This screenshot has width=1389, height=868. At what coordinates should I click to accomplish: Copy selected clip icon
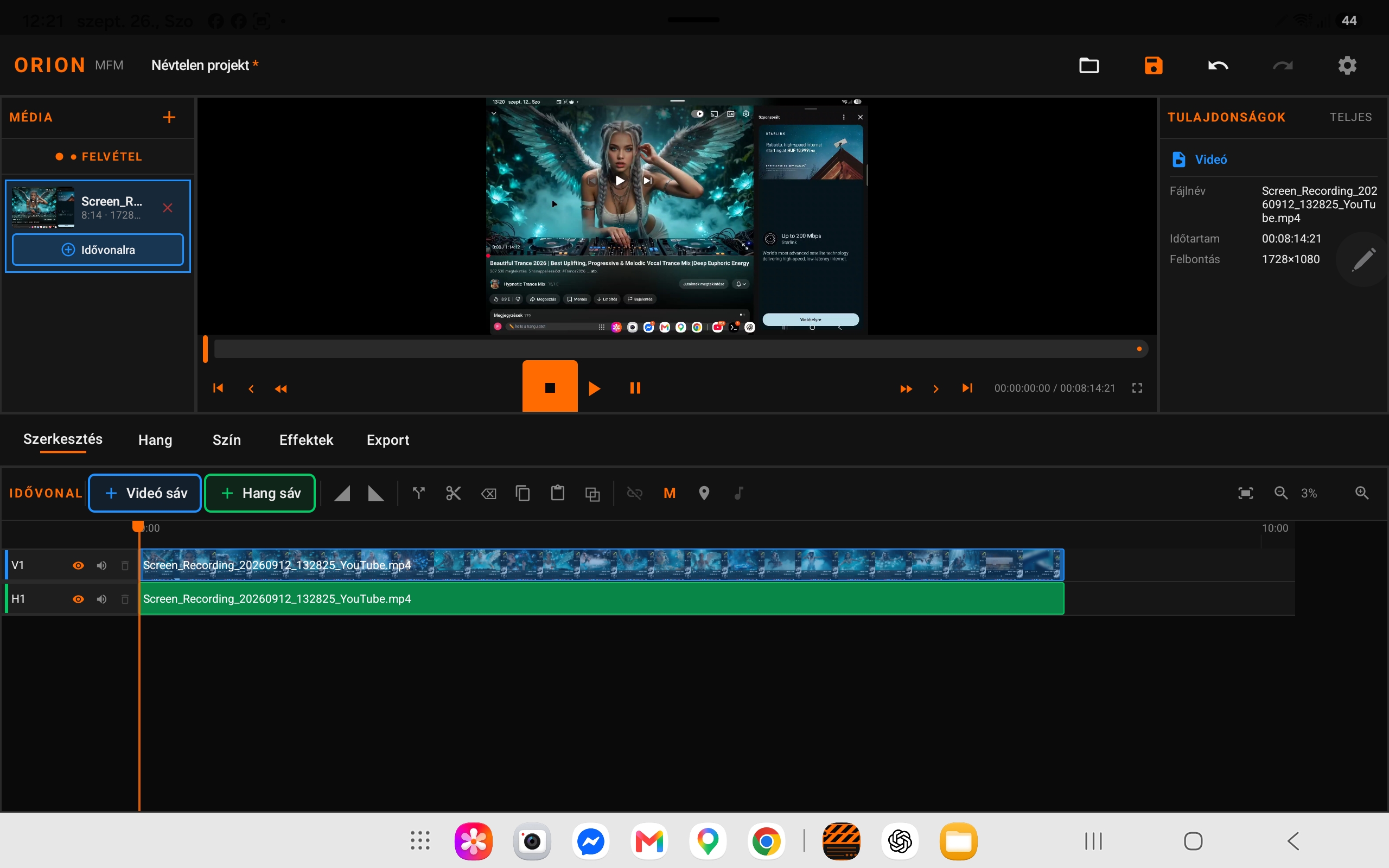tap(523, 493)
